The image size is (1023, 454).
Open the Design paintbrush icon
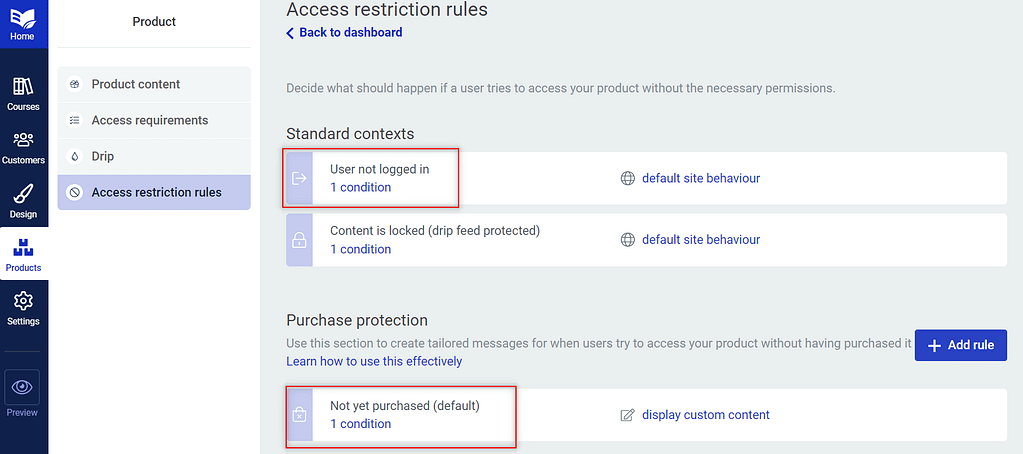(23, 194)
